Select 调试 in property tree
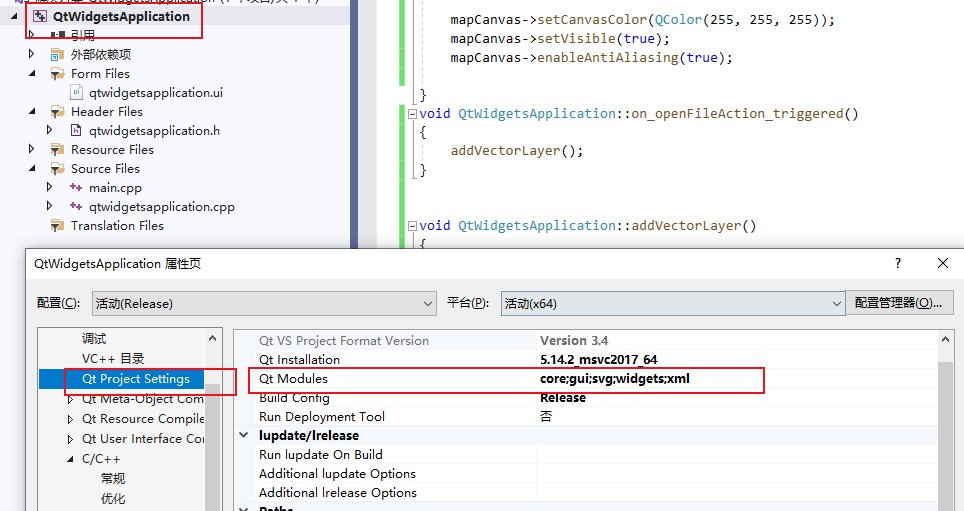This screenshot has width=964, height=511. point(94,339)
